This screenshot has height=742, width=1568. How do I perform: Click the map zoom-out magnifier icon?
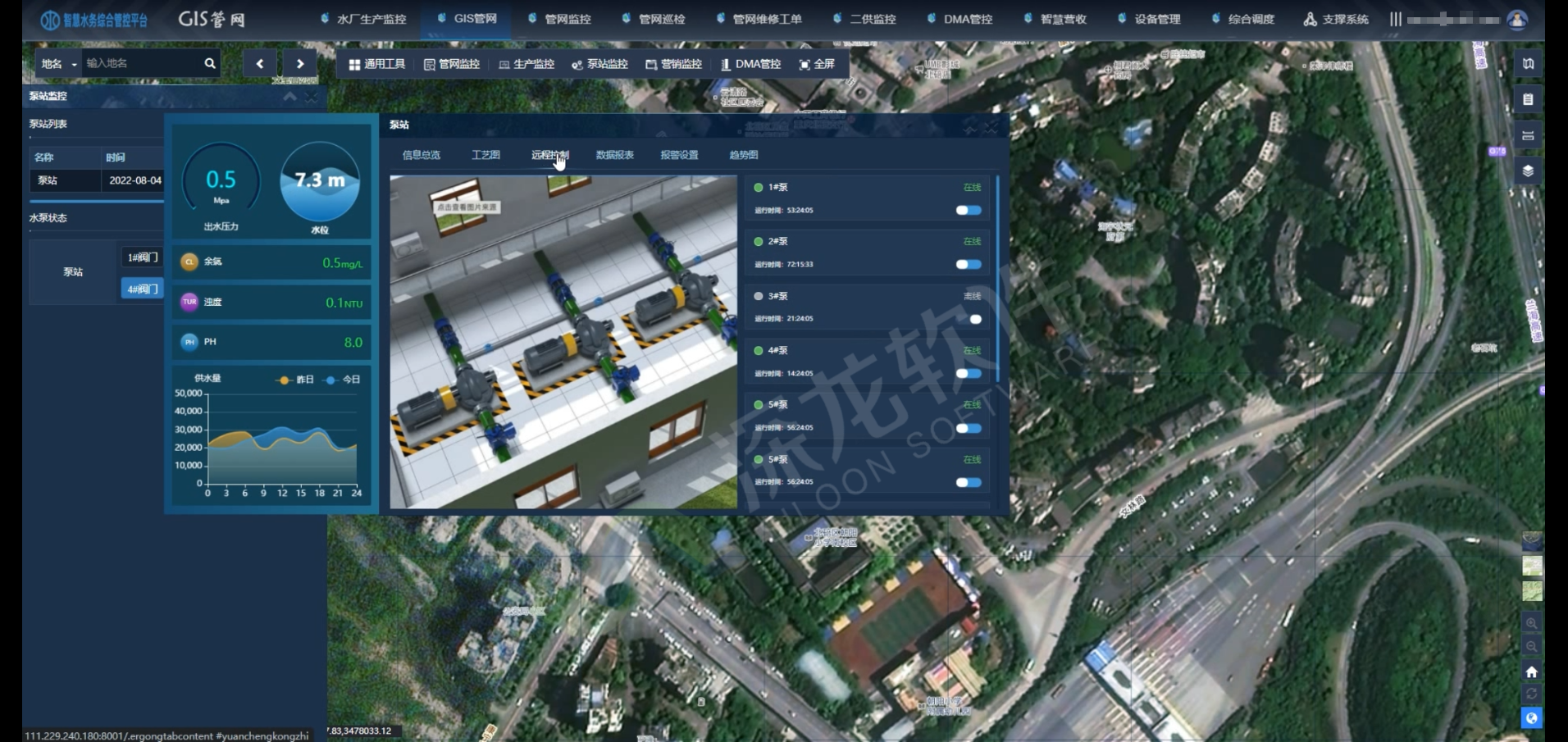click(1531, 647)
